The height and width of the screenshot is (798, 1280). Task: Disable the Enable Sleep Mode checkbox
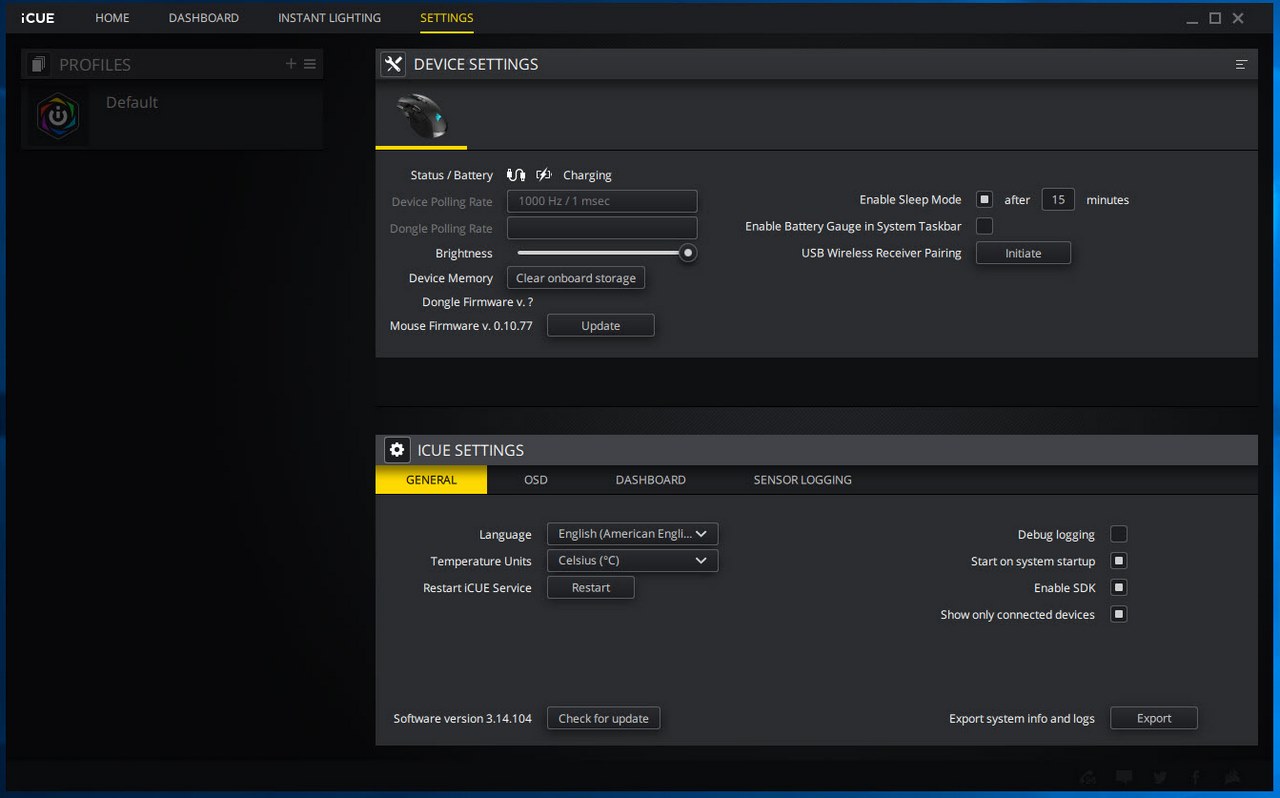click(984, 199)
